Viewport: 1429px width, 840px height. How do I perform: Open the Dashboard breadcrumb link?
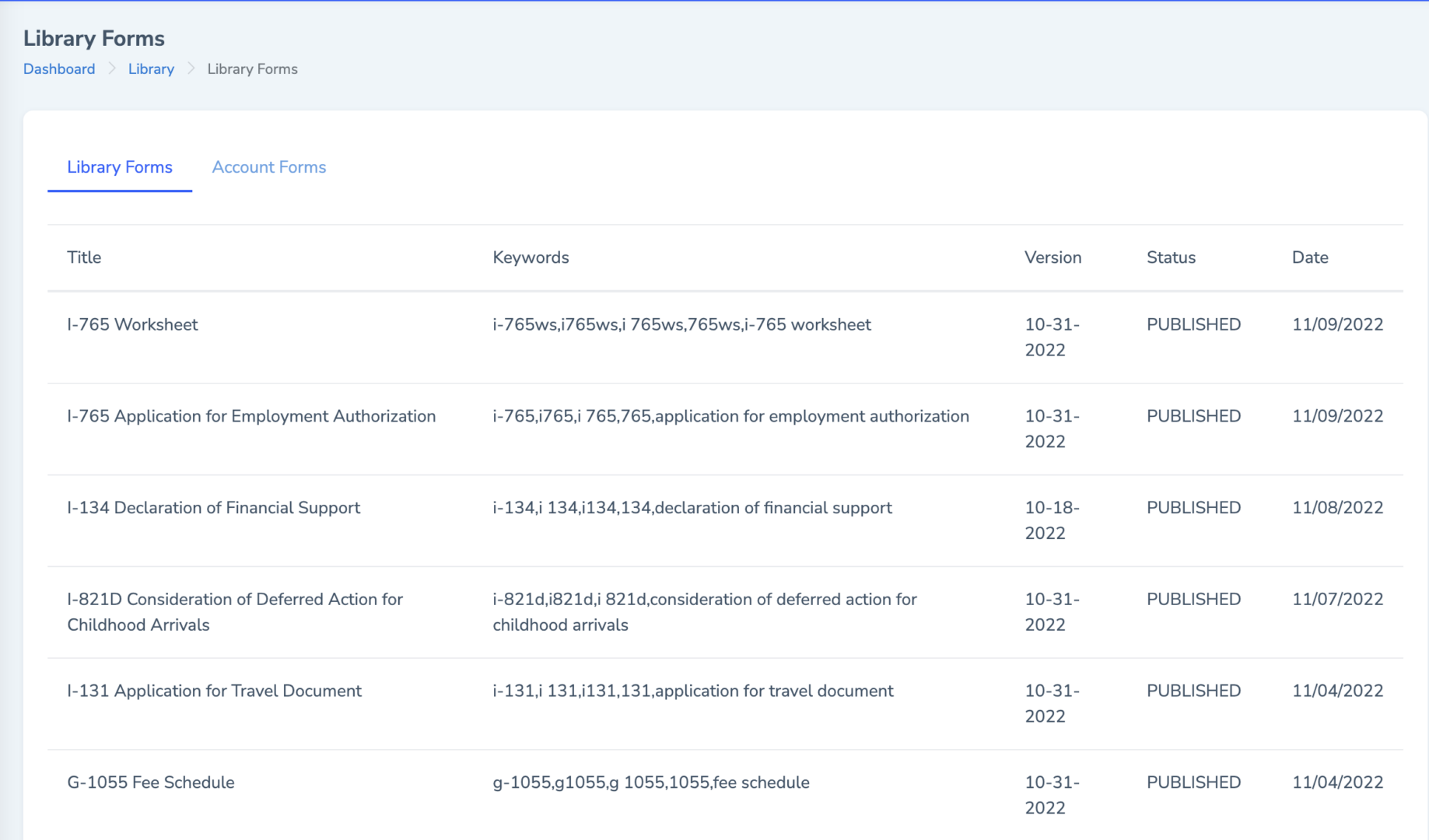click(58, 68)
